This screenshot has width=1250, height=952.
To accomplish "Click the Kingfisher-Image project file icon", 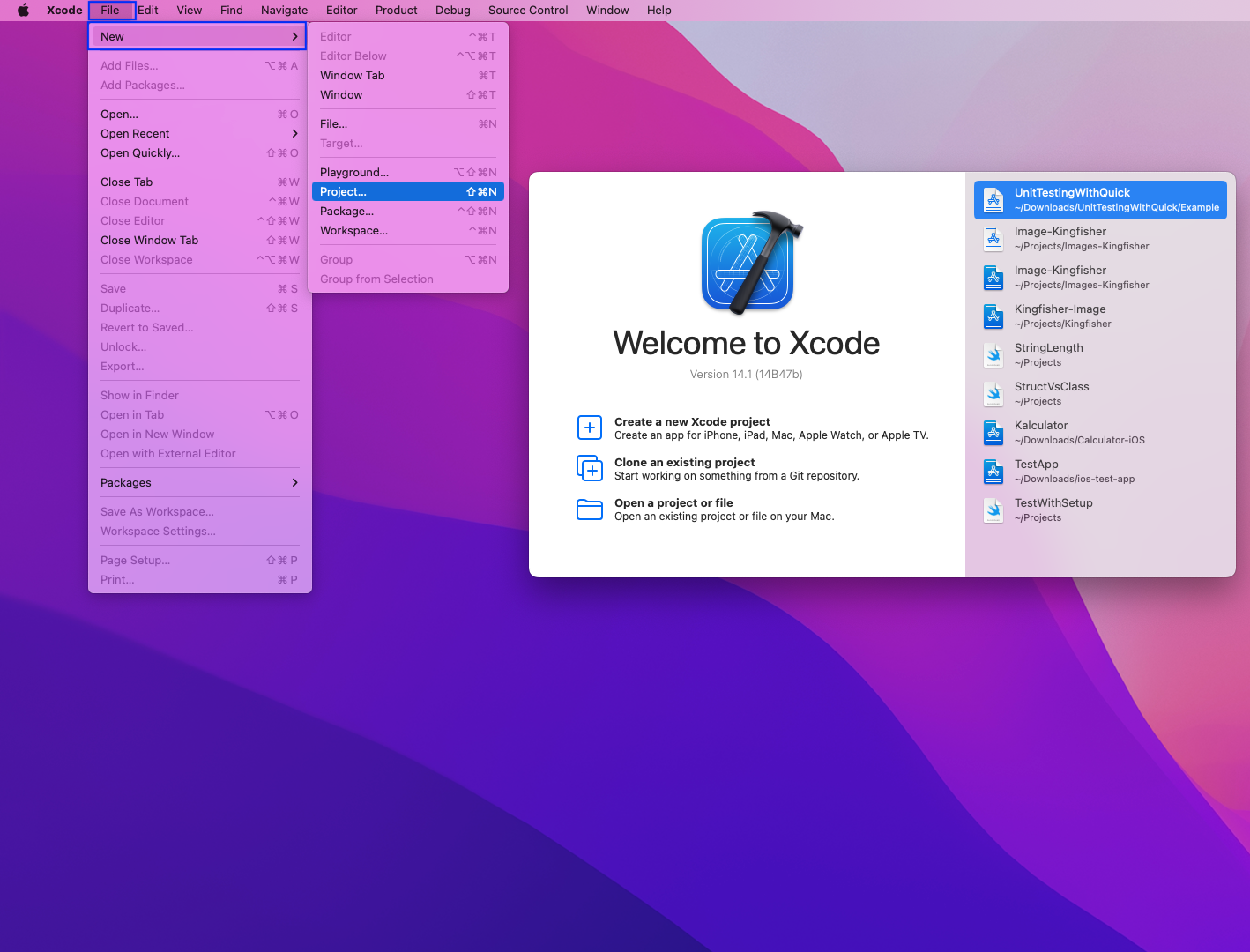I will tap(993, 316).
